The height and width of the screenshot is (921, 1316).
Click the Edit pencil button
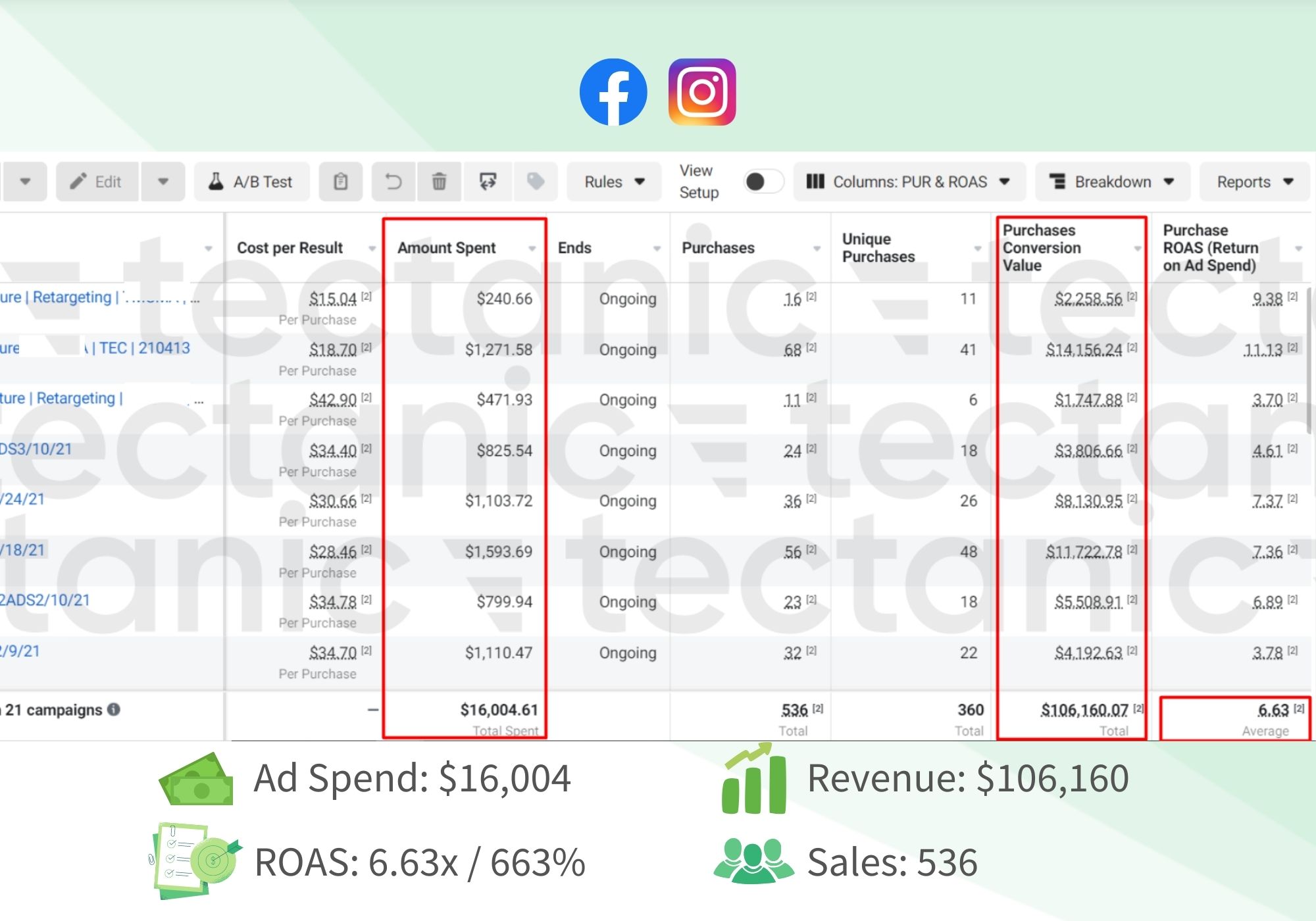pos(97,182)
